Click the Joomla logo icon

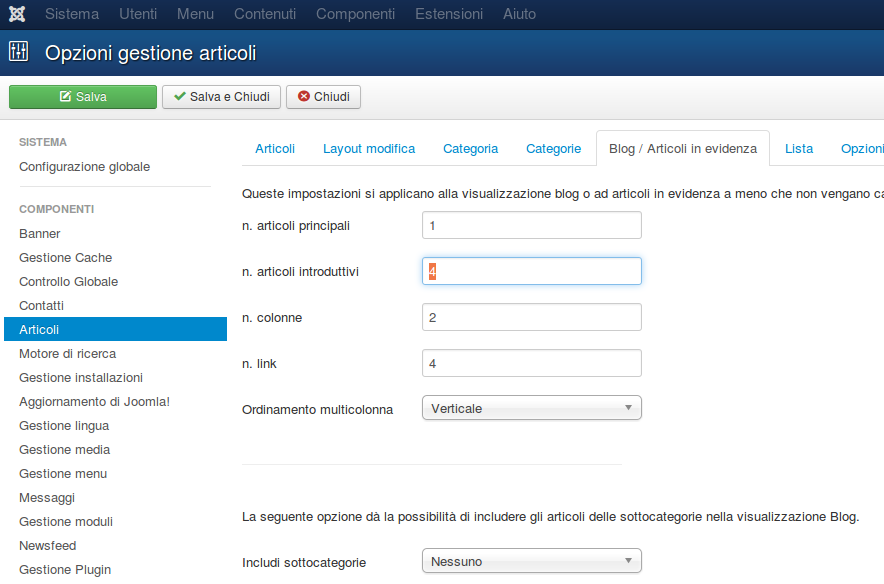pos(18,14)
